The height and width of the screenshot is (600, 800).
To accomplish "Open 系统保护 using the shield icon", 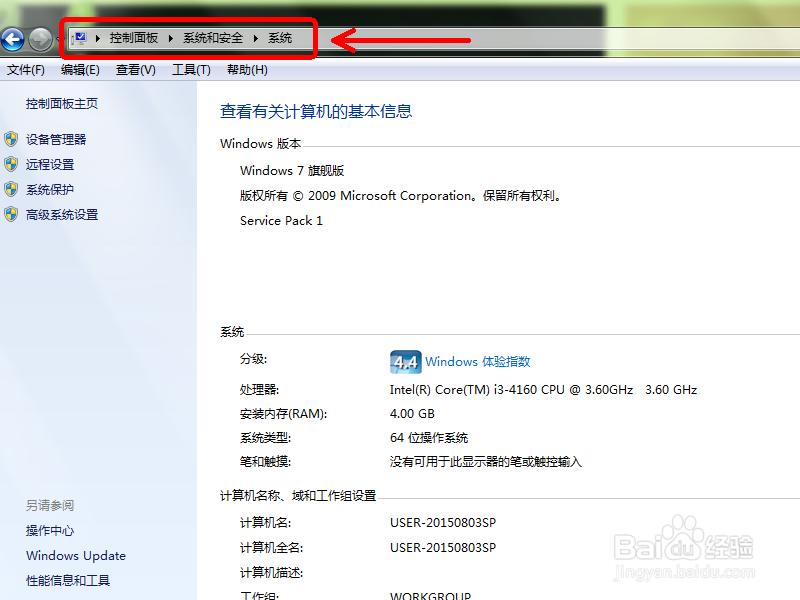I will click(13, 189).
